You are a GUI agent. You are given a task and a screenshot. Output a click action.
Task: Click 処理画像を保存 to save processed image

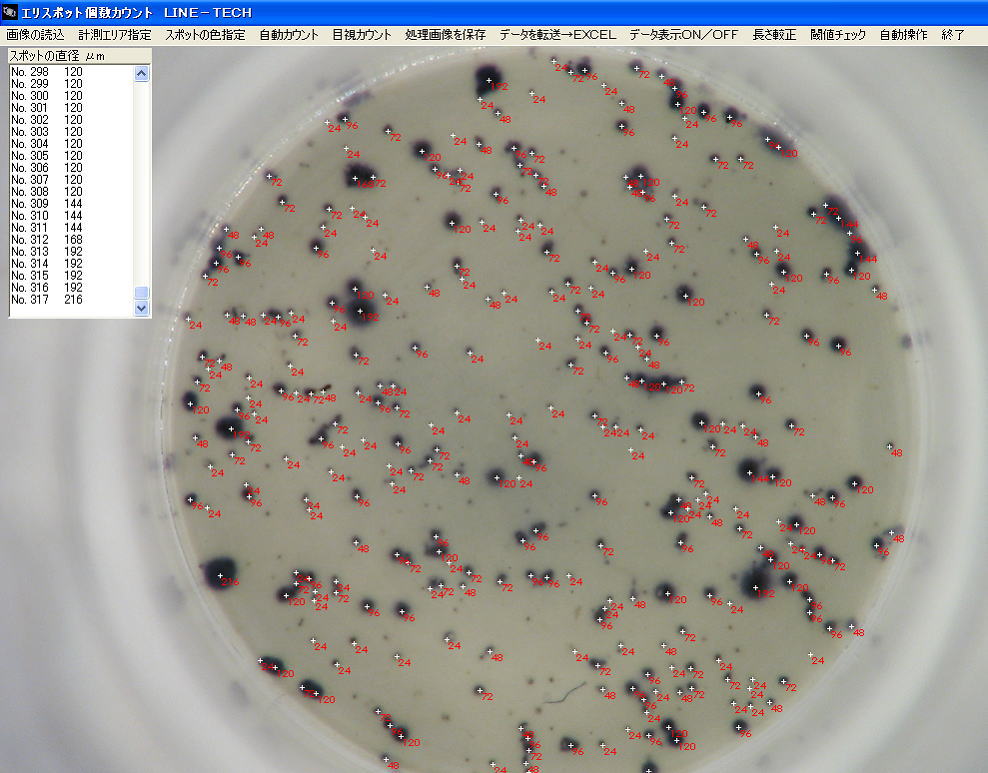pyautogui.click(x=446, y=34)
